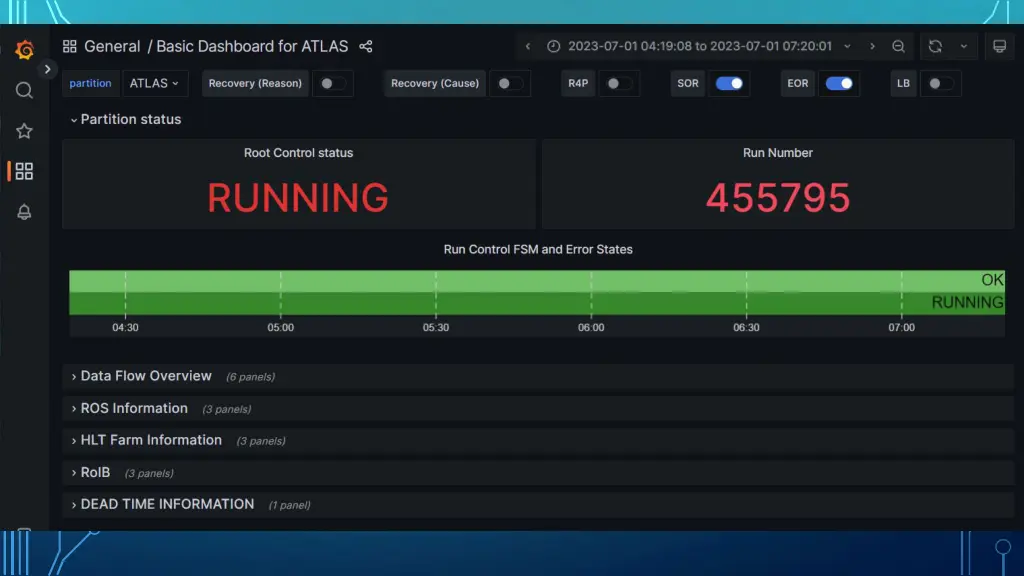Zoom out the time range
Image resolution: width=1024 pixels, height=576 pixels.
coord(899,46)
